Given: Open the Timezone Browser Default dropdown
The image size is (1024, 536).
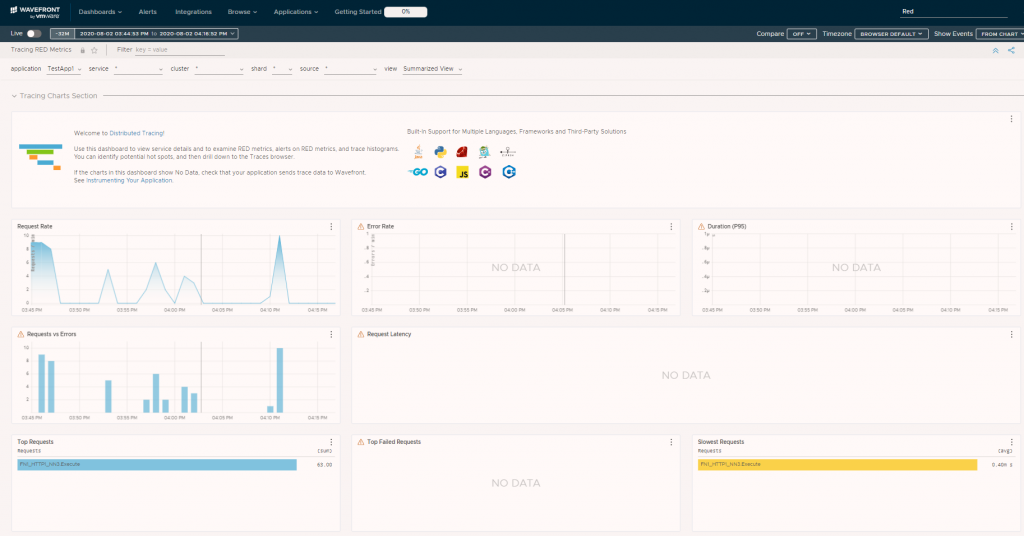Looking at the screenshot, I should point(891,34).
